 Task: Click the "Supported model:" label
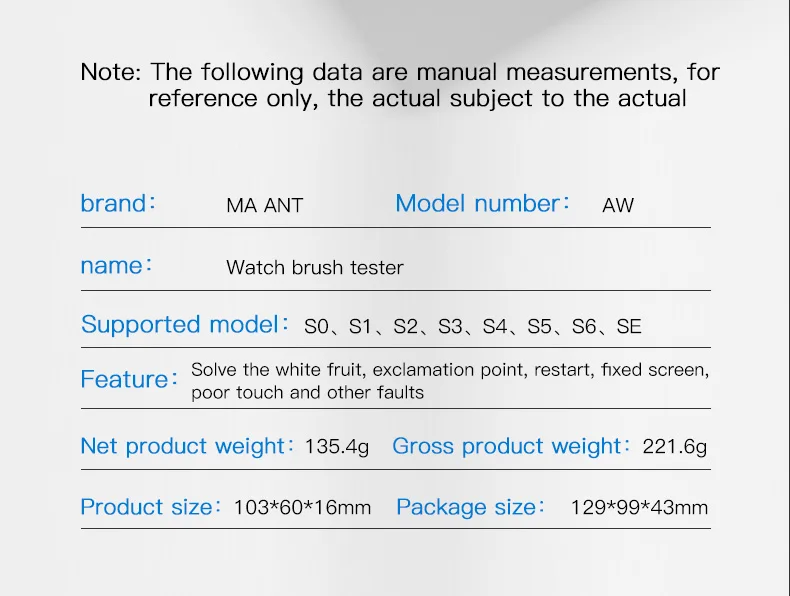[185, 325]
